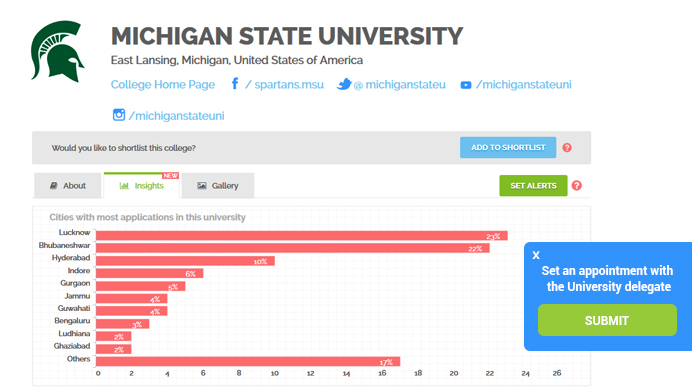Select the Insights tab
The image size is (692, 392).
142,185
